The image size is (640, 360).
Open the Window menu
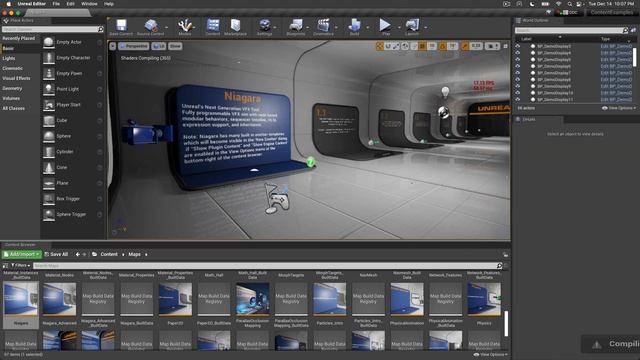click(x=89, y=4)
